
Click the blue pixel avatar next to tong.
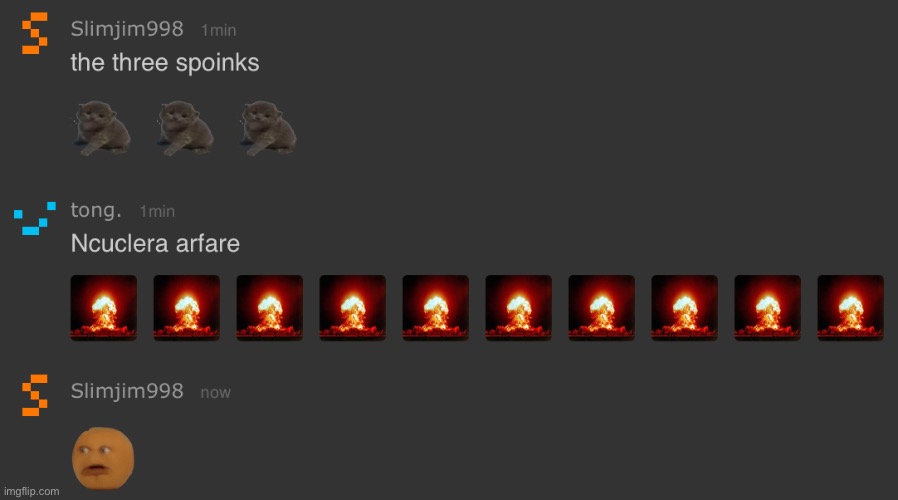point(35,218)
